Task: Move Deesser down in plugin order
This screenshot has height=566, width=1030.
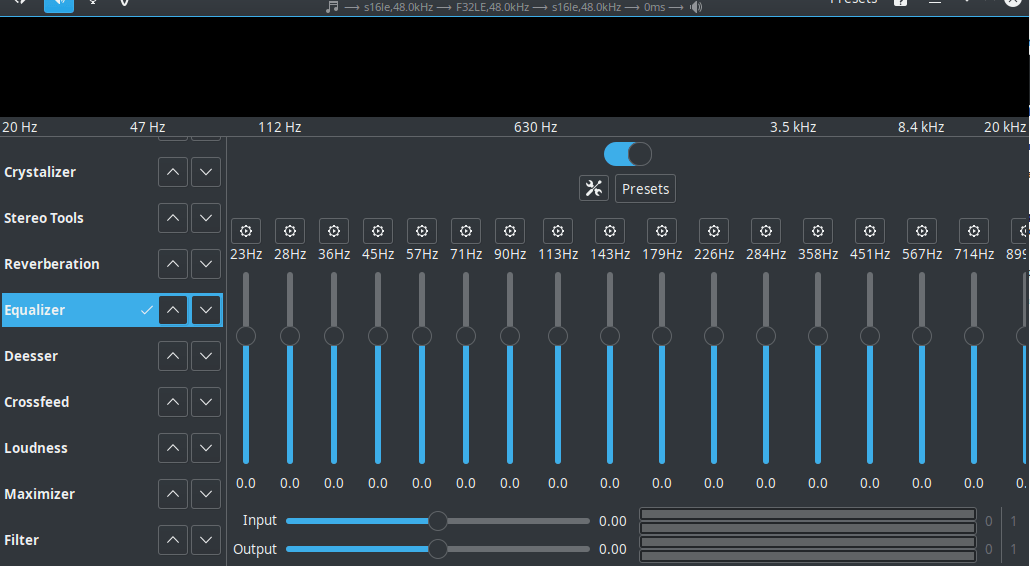Action: [x=206, y=356]
